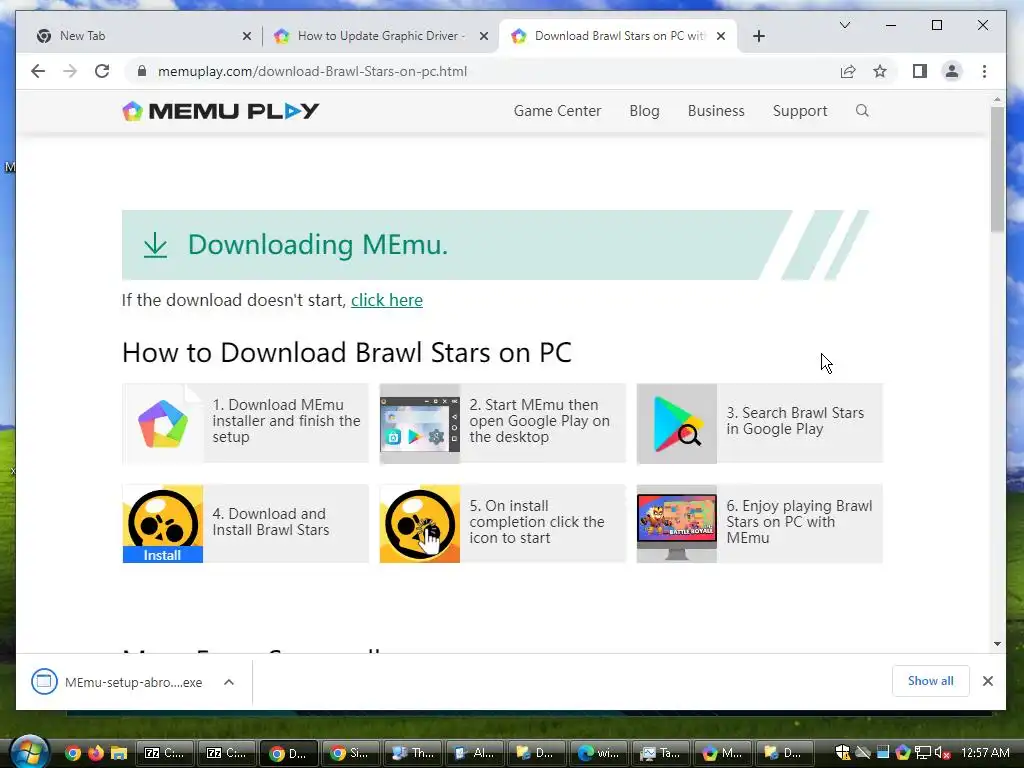Click the Brawl Stars Install step 4 image
This screenshot has height=768, width=1024.
[x=163, y=523]
